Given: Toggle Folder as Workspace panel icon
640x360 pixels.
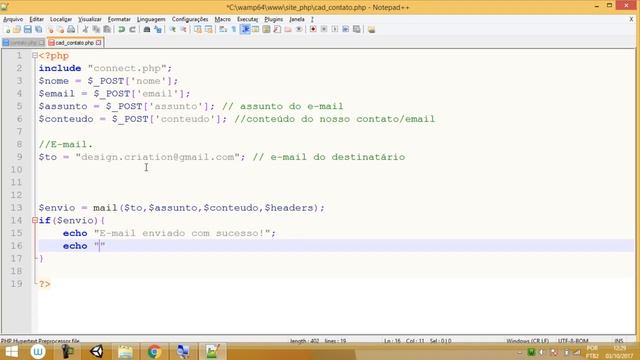Looking at the screenshot, I should [288, 29].
